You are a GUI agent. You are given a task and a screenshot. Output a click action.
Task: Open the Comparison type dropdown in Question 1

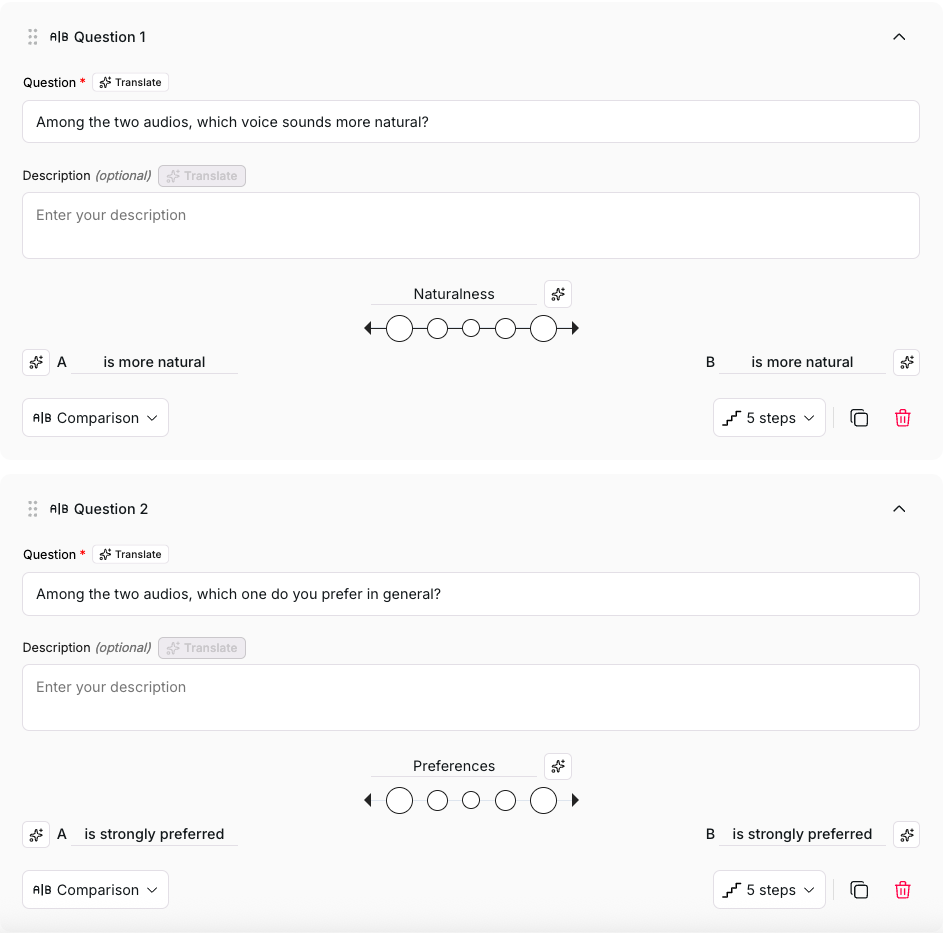pos(95,418)
